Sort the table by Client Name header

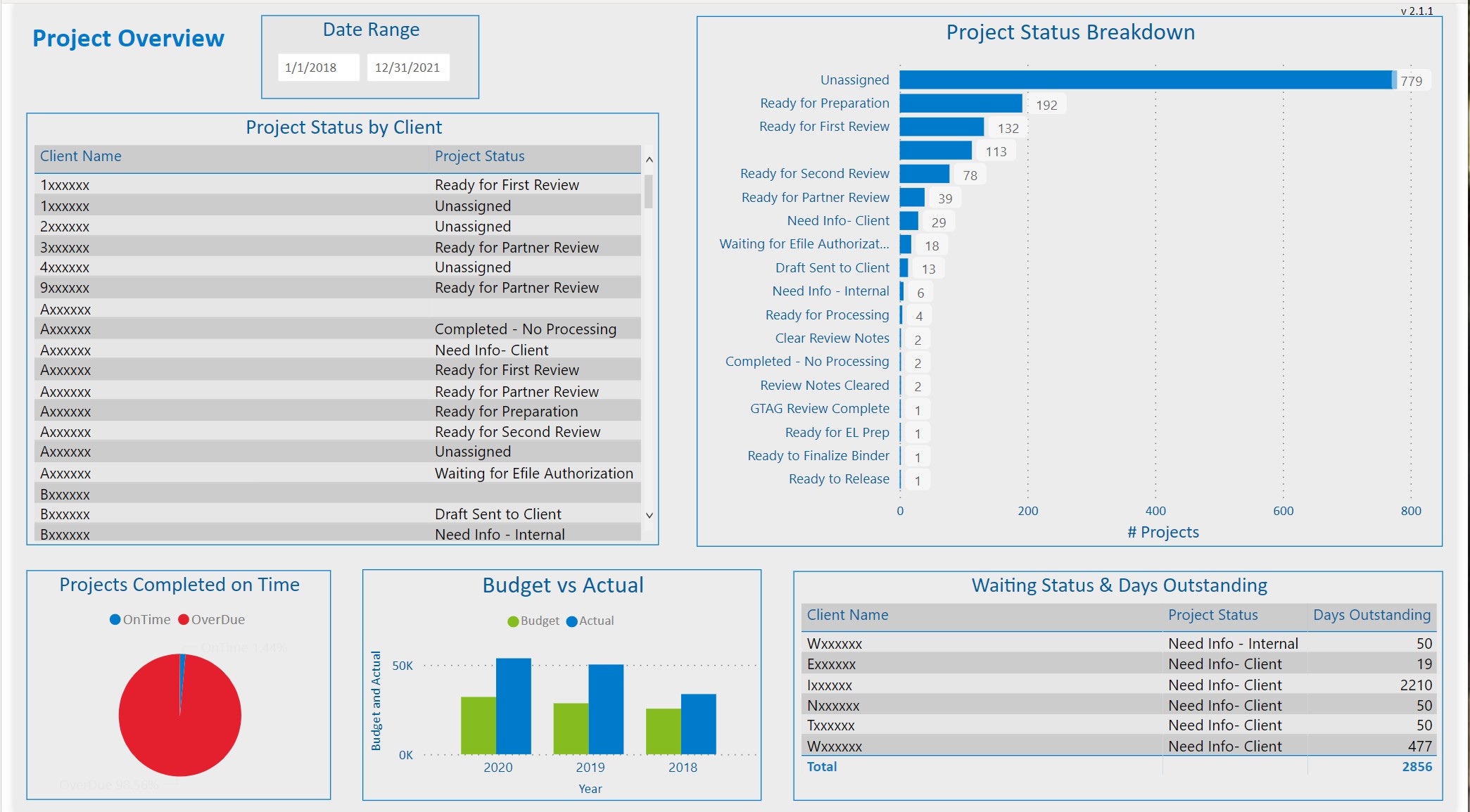(80, 156)
